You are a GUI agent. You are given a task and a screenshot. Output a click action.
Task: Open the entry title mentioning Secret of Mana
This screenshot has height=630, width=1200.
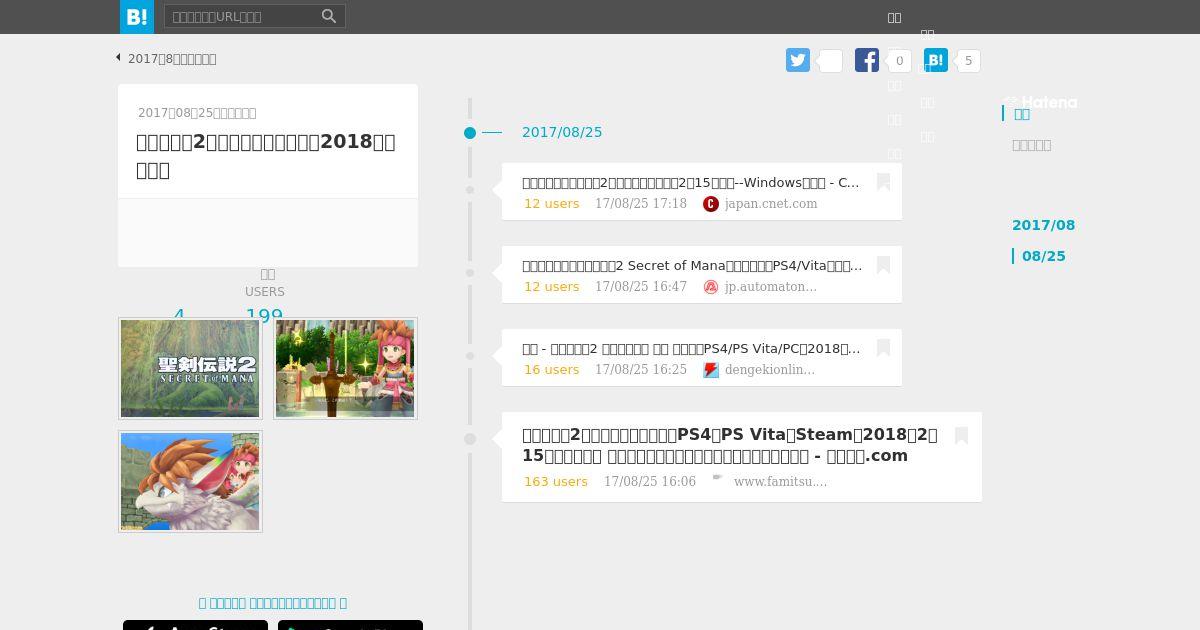[692, 265]
